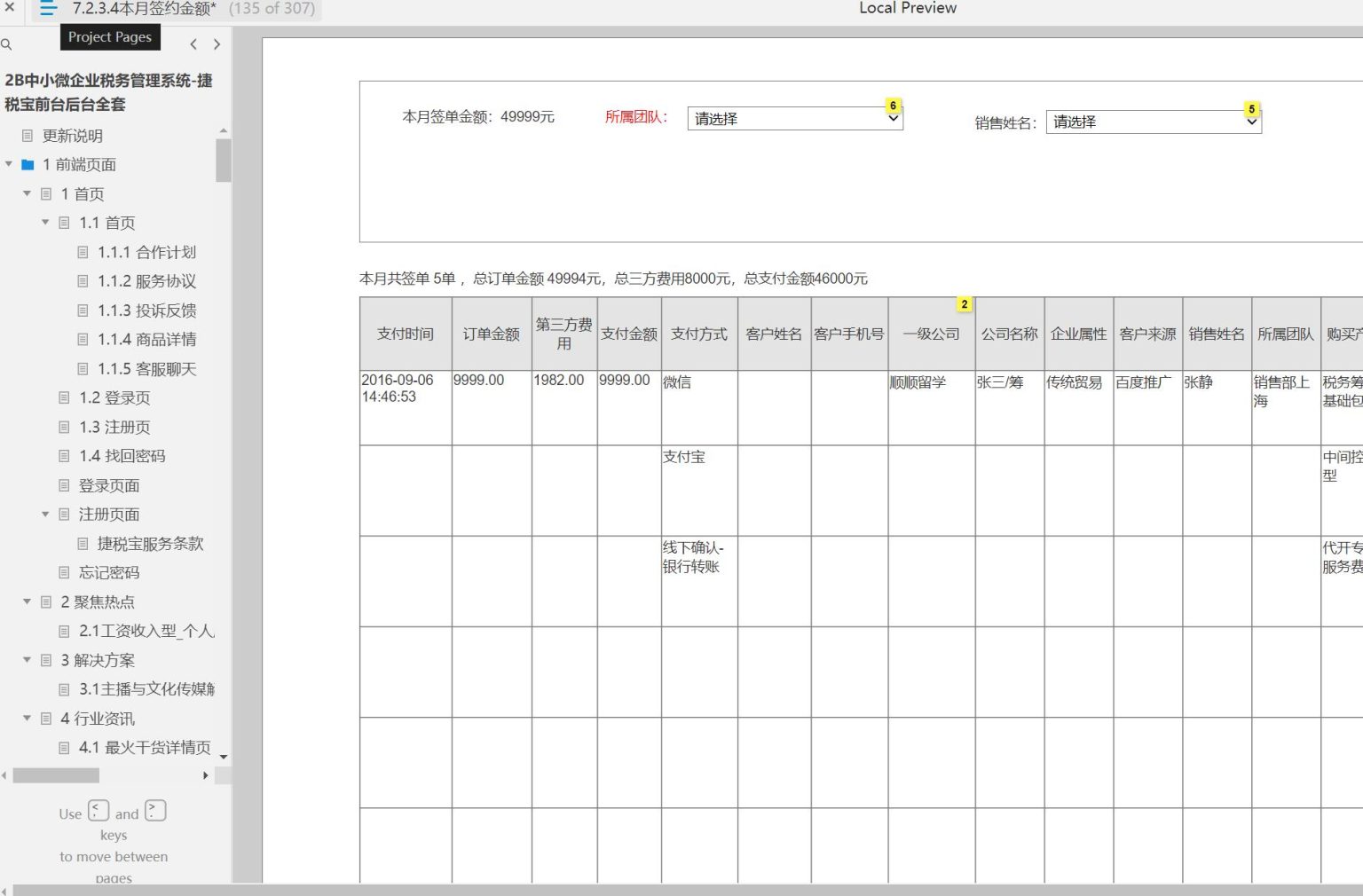Select the 捷税宝服务条款 page
Screen dimensions: 1363x896
pyautogui.click(x=150, y=544)
